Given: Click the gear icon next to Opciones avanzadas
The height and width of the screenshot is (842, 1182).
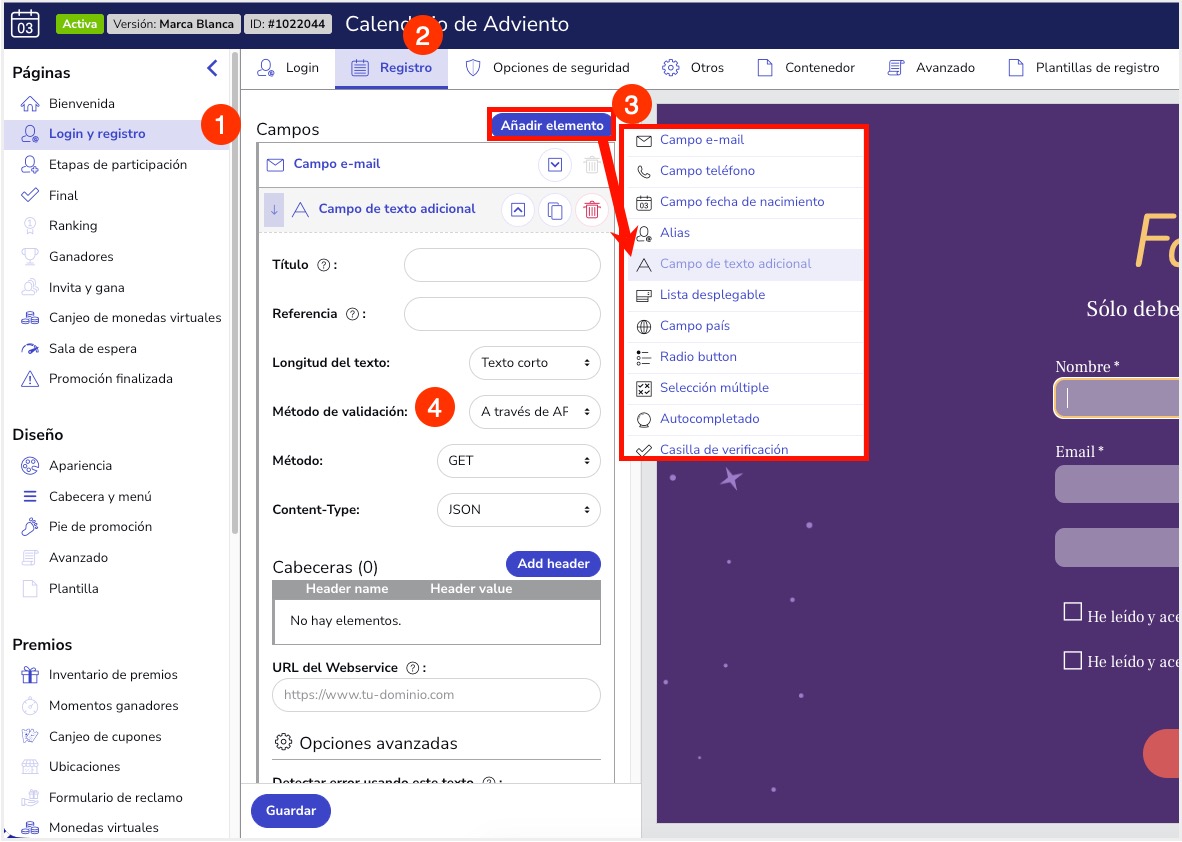Looking at the screenshot, I should coord(283,742).
